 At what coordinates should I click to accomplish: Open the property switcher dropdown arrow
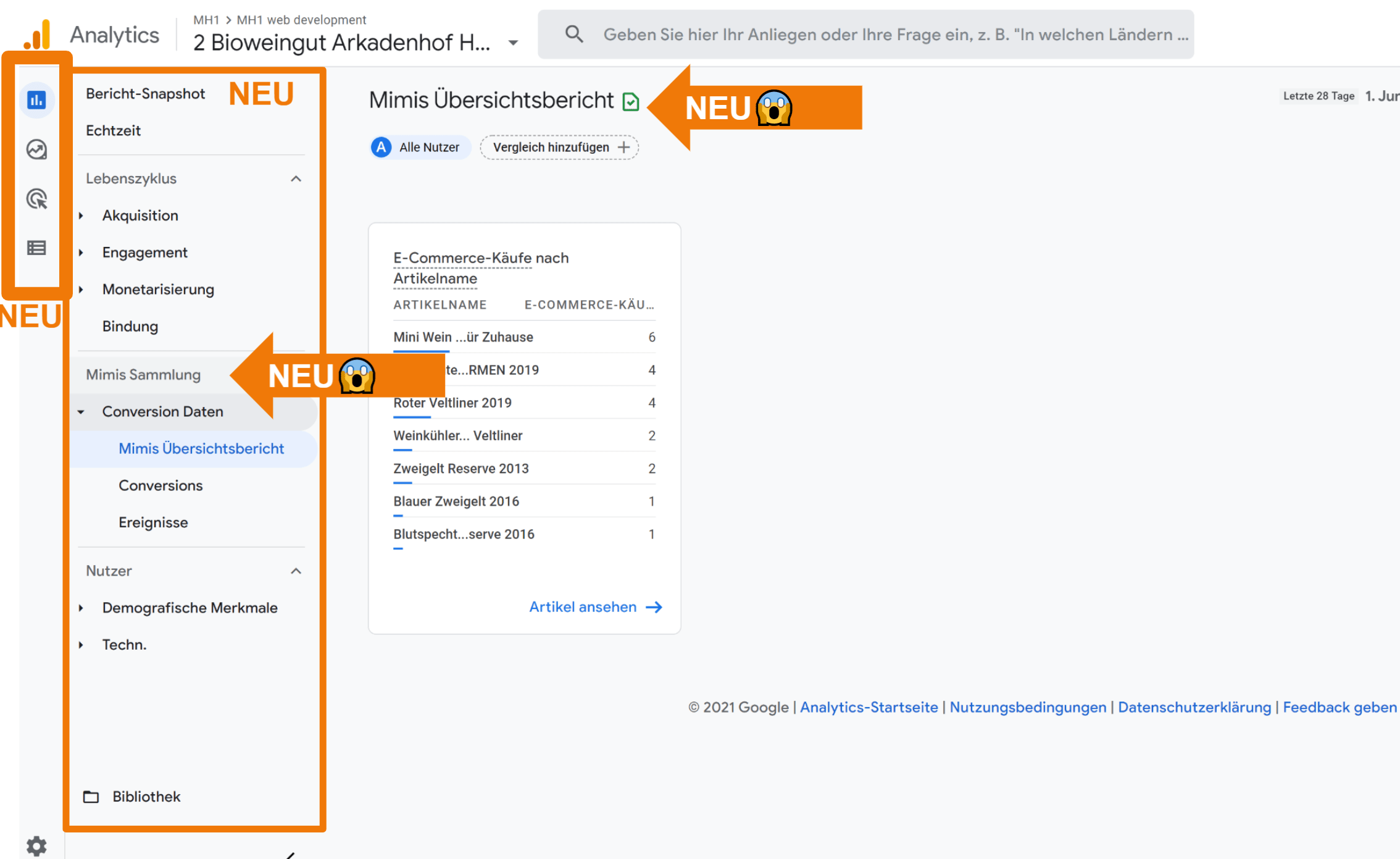tap(513, 42)
